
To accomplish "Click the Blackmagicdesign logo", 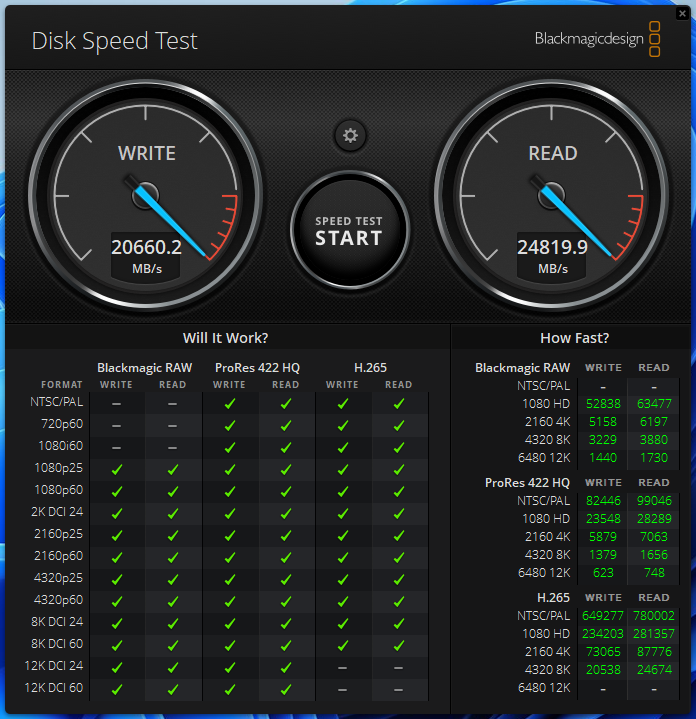I will click(597, 39).
